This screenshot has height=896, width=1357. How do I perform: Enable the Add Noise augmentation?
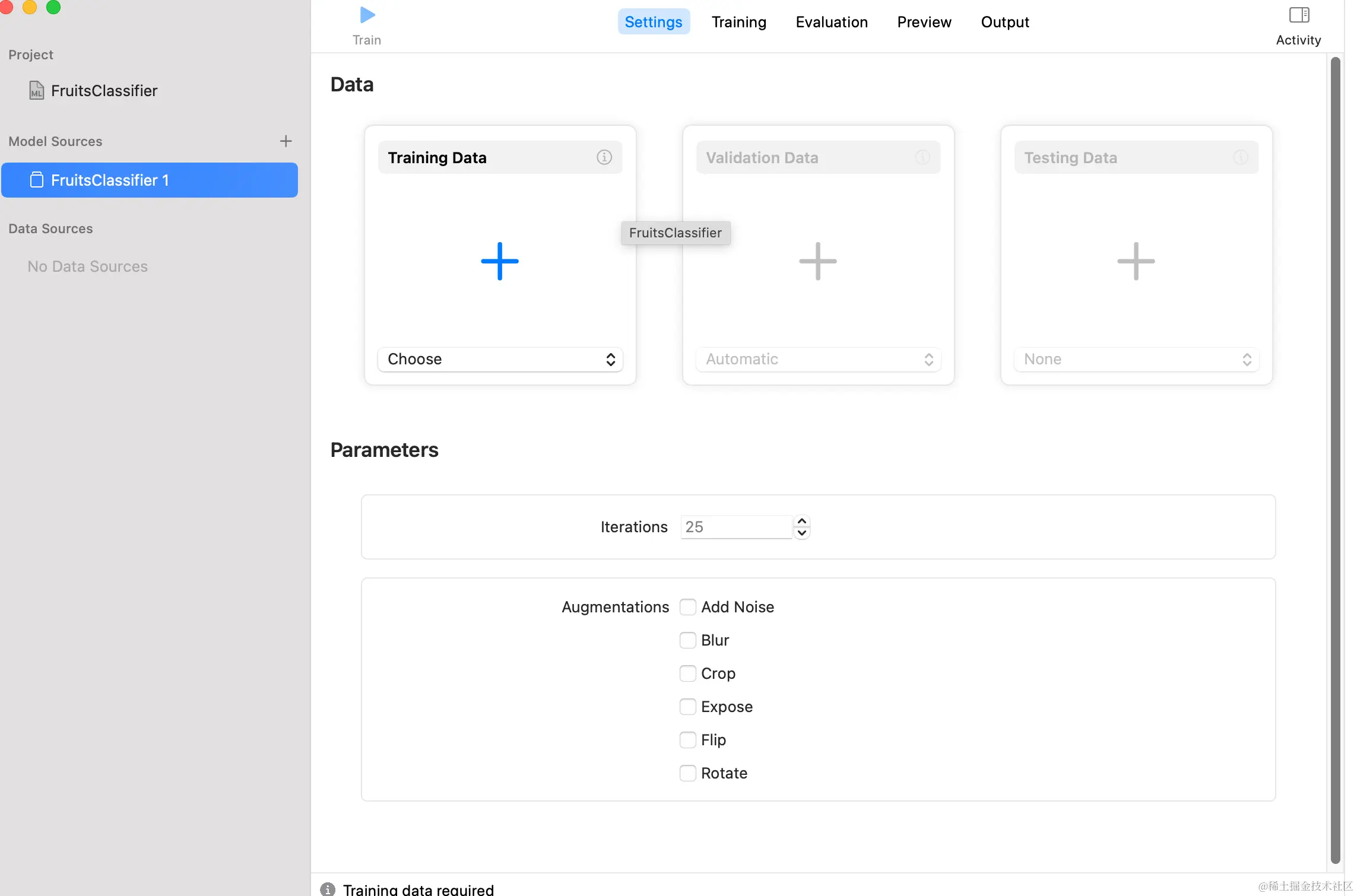(687, 607)
